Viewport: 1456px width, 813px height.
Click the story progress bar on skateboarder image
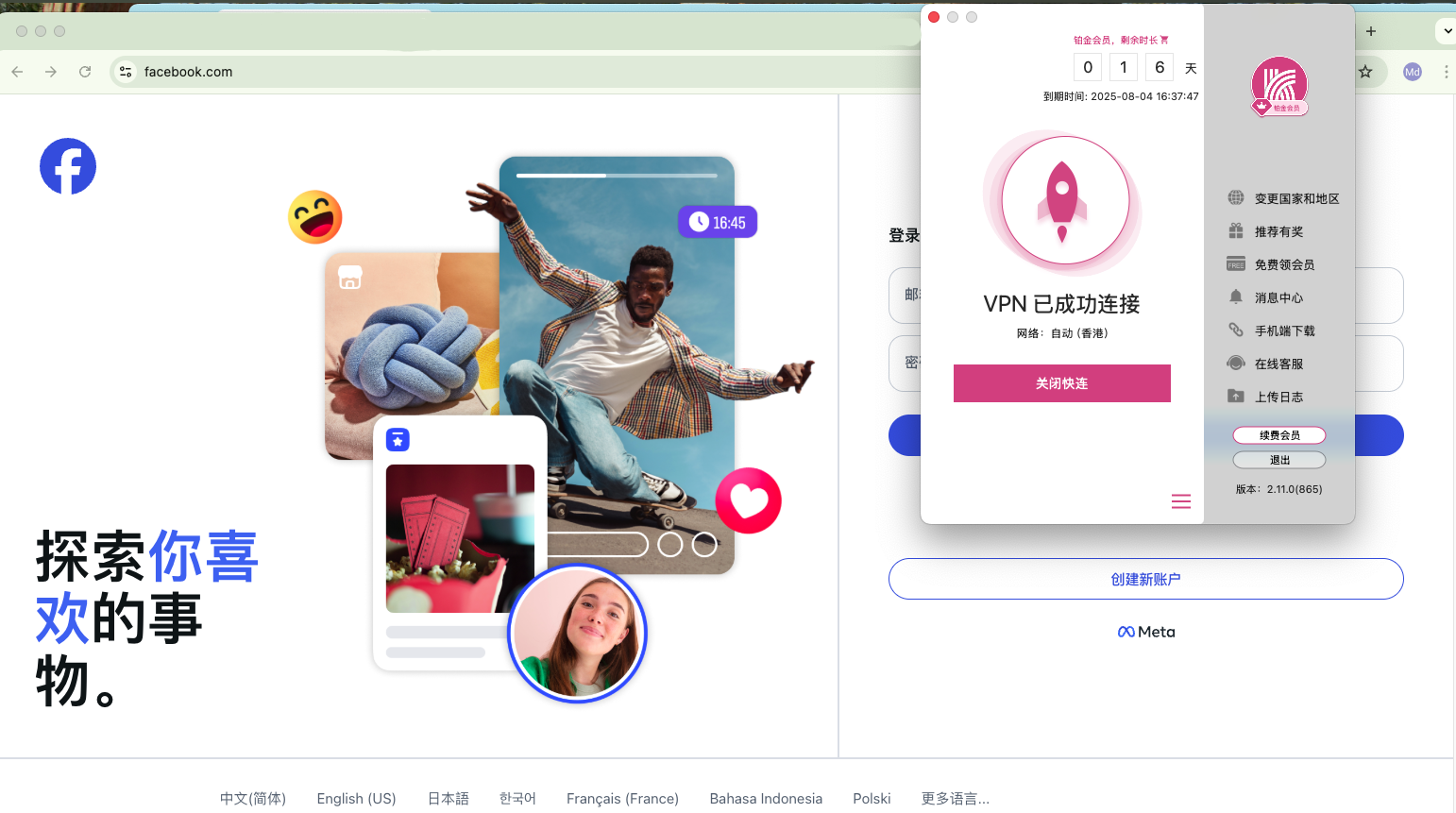[x=617, y=176]
